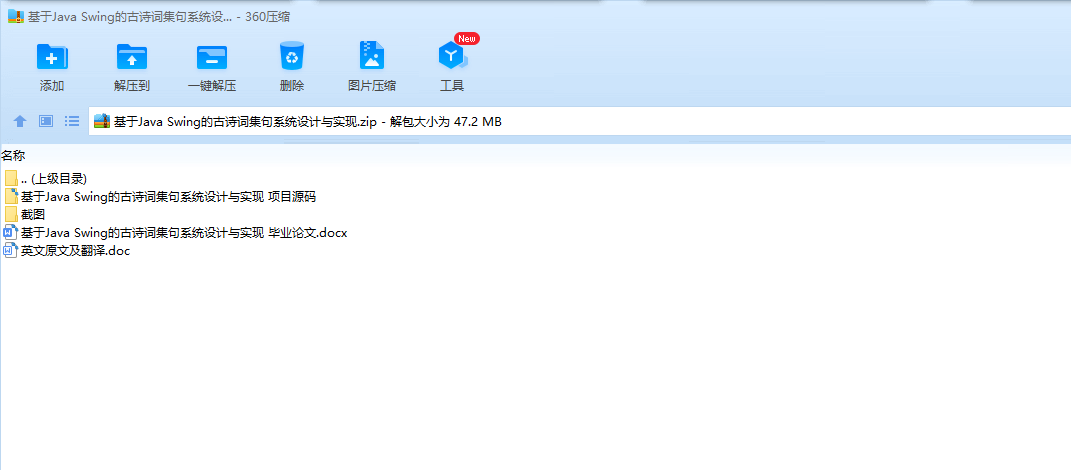
Task: Switch to icon view mode
Action: coord(46,122)
